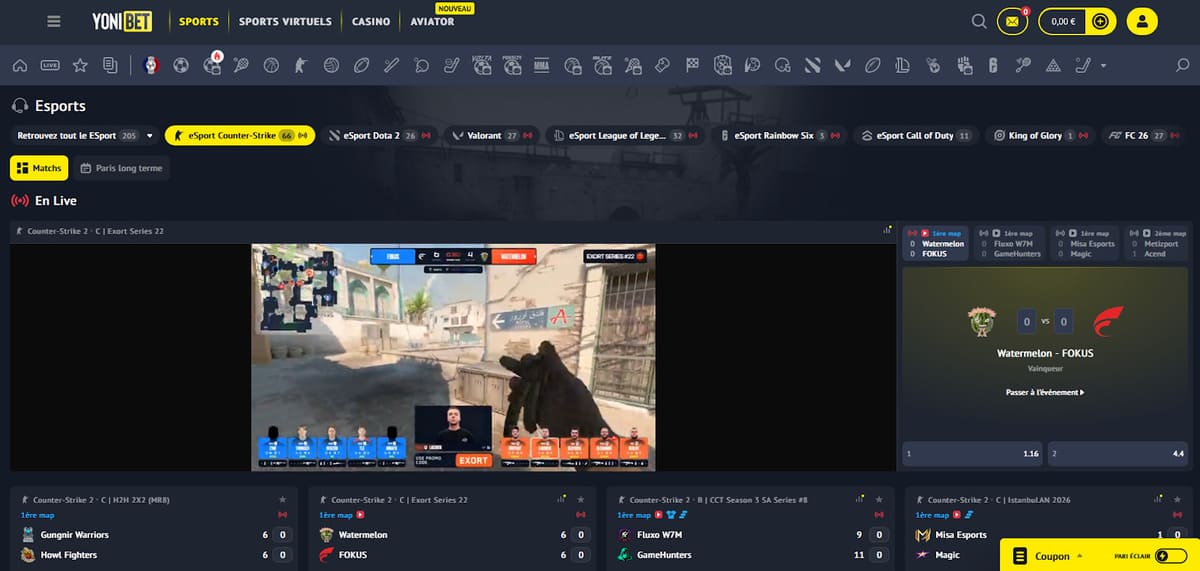1200x571 pixels.
Task: Open the hamburger main menu
Action: click(x=54, y=21)
